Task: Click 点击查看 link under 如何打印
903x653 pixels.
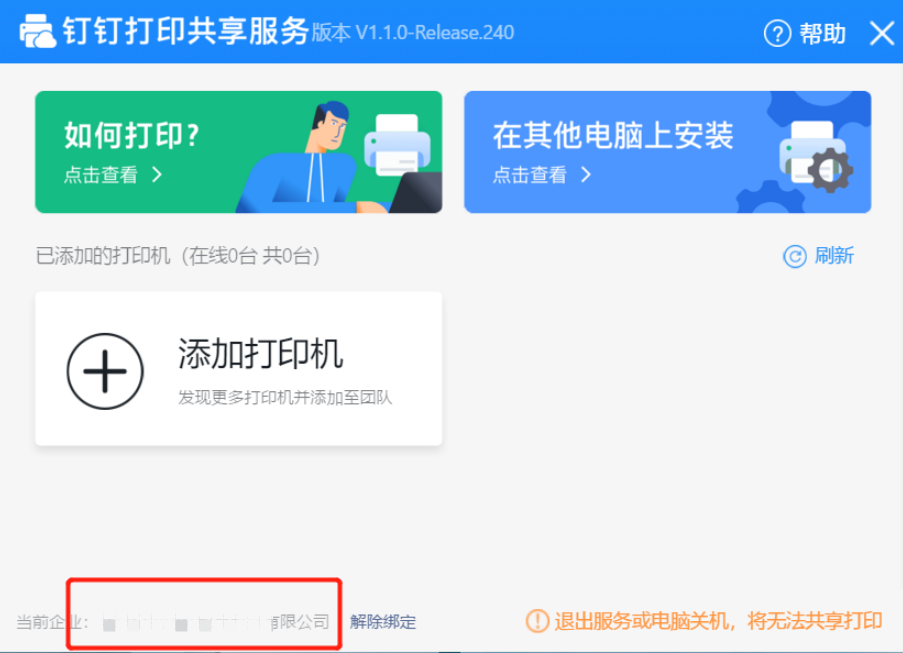Action: (x=101, y=174)
